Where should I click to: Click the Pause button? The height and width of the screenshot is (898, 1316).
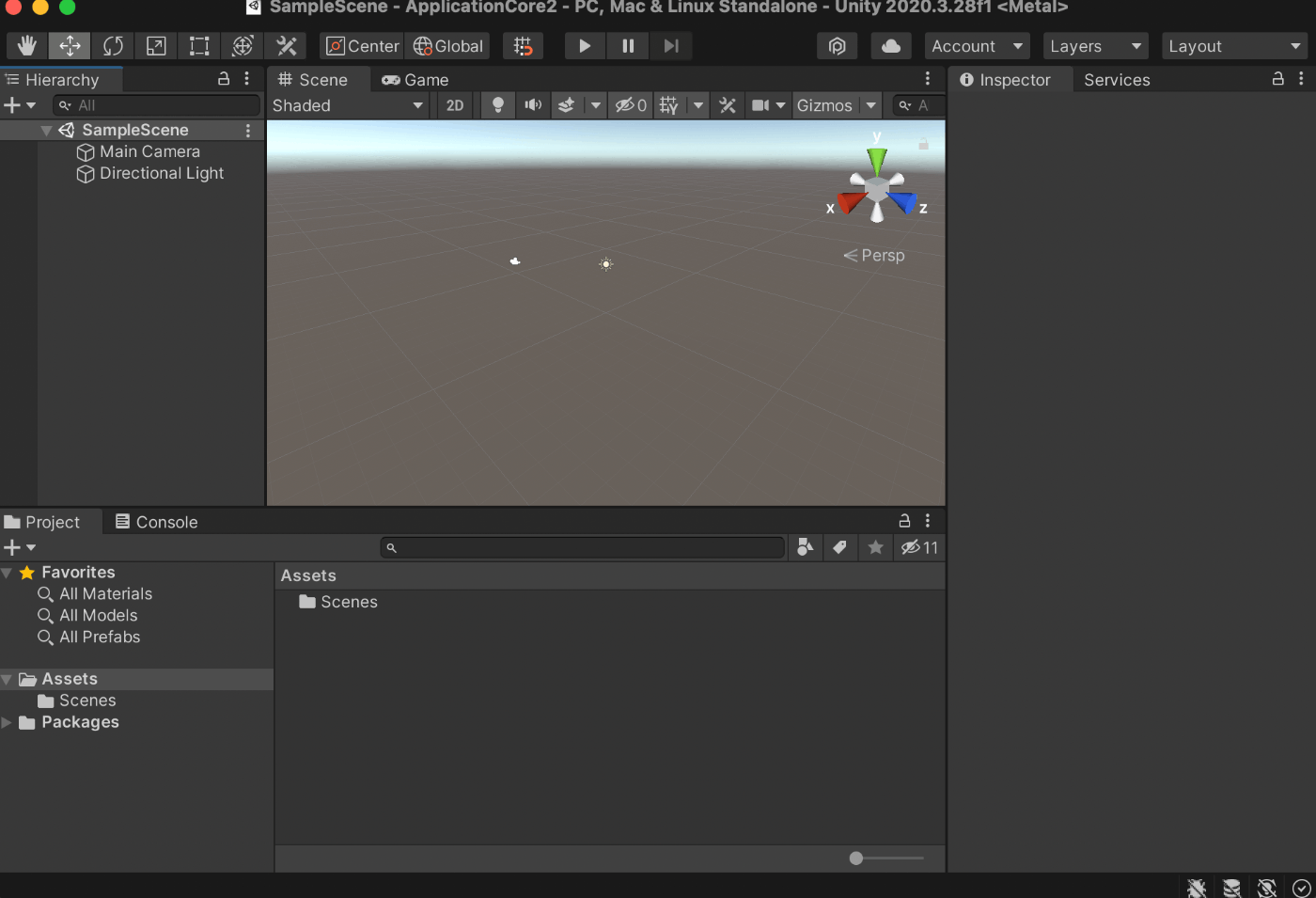pos(628,46)
